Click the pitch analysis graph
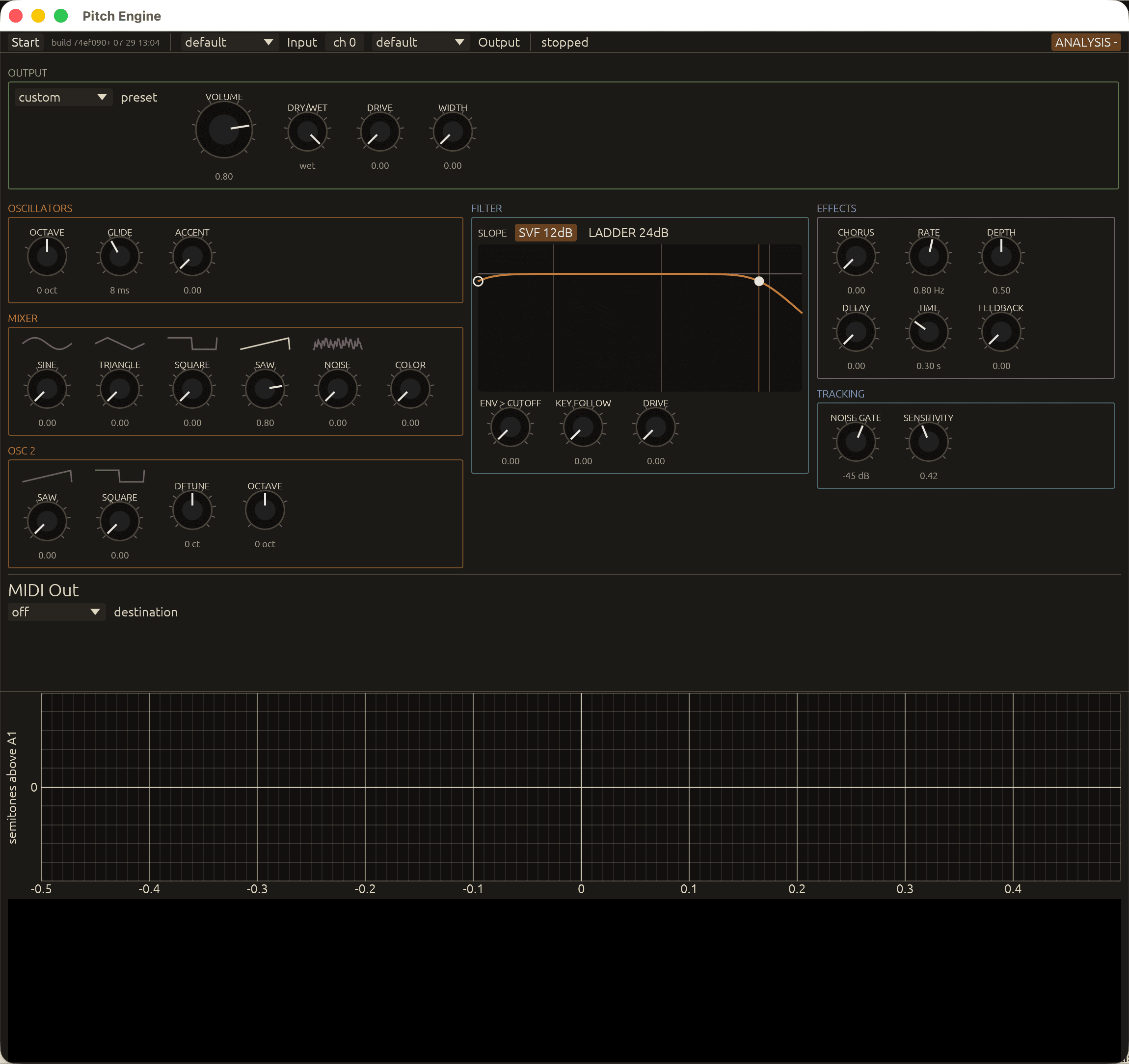Screen dimensions: 1129x1064 click(580, 787)
